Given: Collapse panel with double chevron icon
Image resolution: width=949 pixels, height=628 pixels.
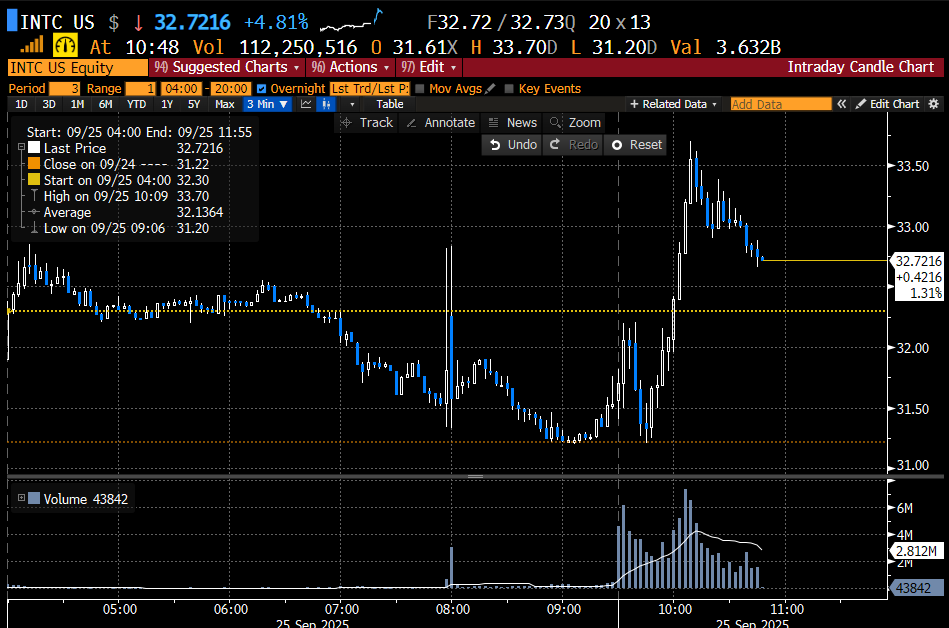Looking at the screenshot, I should tap(841, 104).
